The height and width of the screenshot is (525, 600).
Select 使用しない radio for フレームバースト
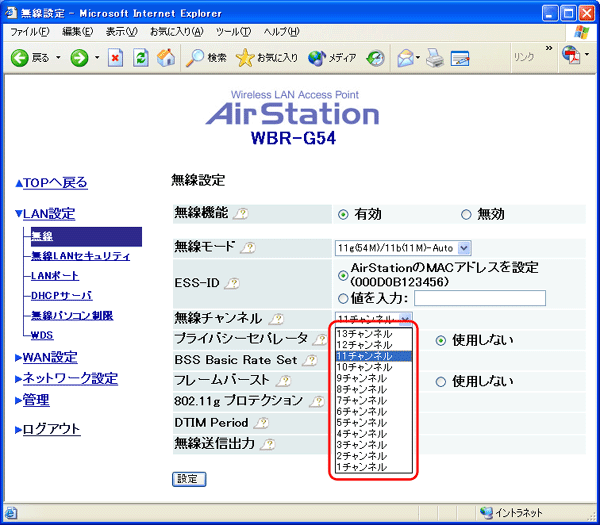(441, 382)
